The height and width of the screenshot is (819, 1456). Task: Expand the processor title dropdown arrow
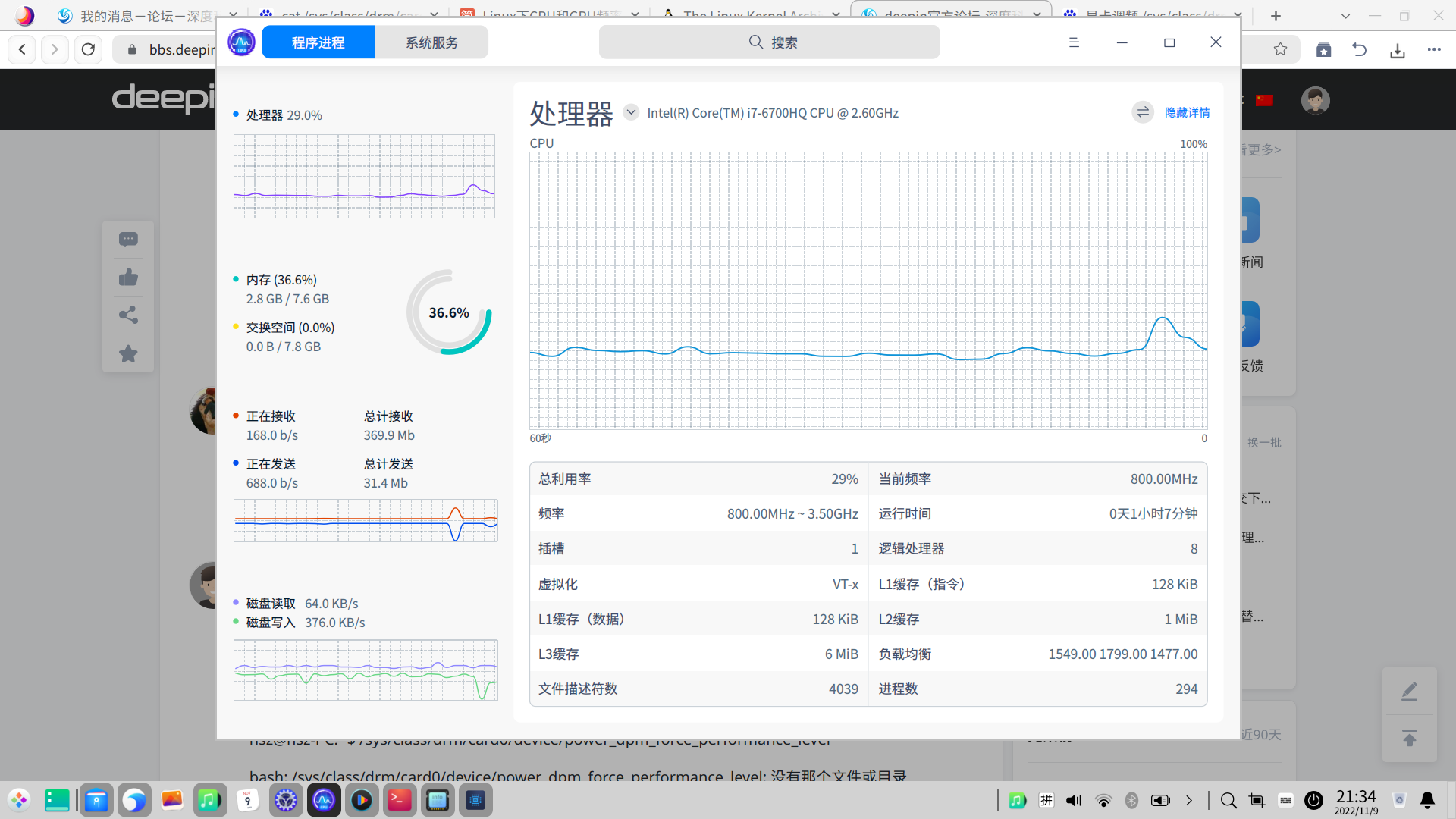coord(630,112)
